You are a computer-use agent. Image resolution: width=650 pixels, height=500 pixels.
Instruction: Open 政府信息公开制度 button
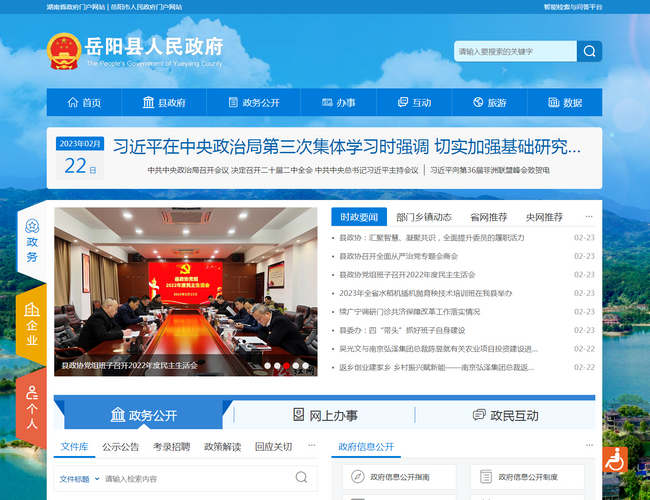point(527,477)
